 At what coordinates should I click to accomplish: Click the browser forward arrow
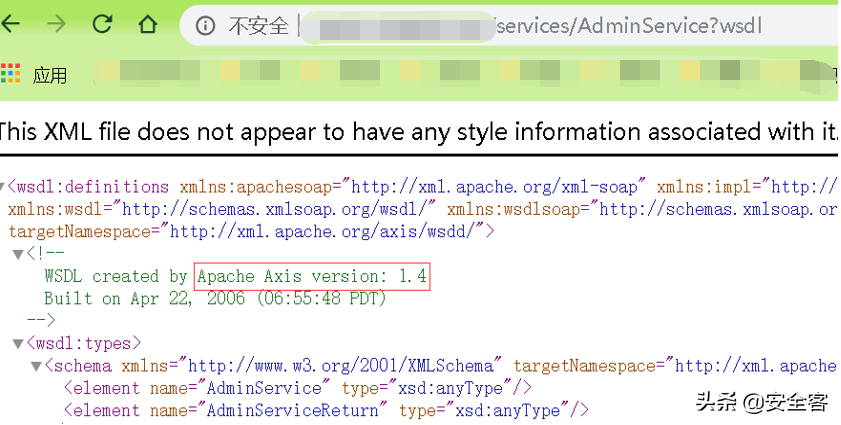(x=56, y=24)
